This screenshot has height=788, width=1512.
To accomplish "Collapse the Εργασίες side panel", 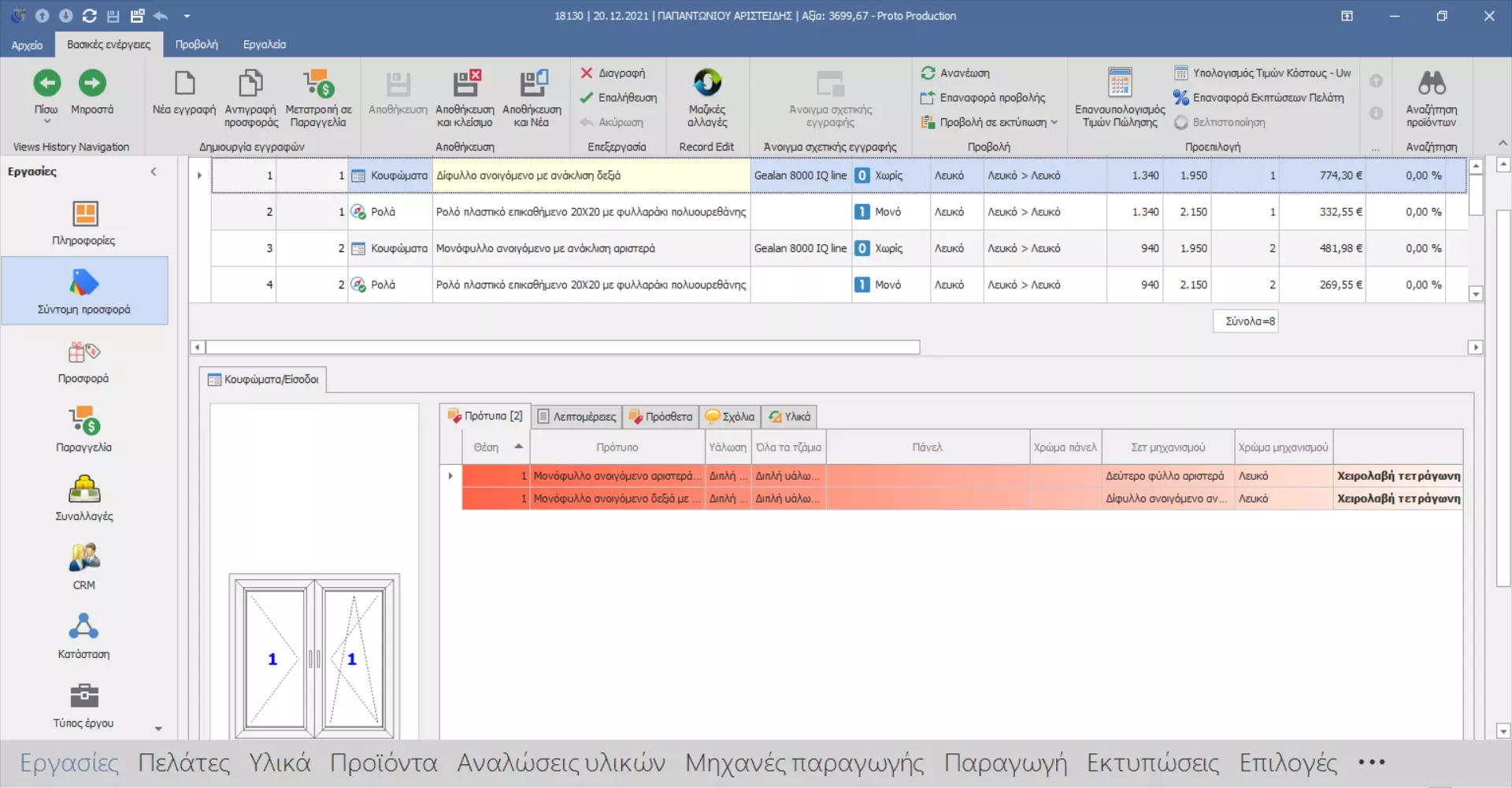I will [154, 172].
